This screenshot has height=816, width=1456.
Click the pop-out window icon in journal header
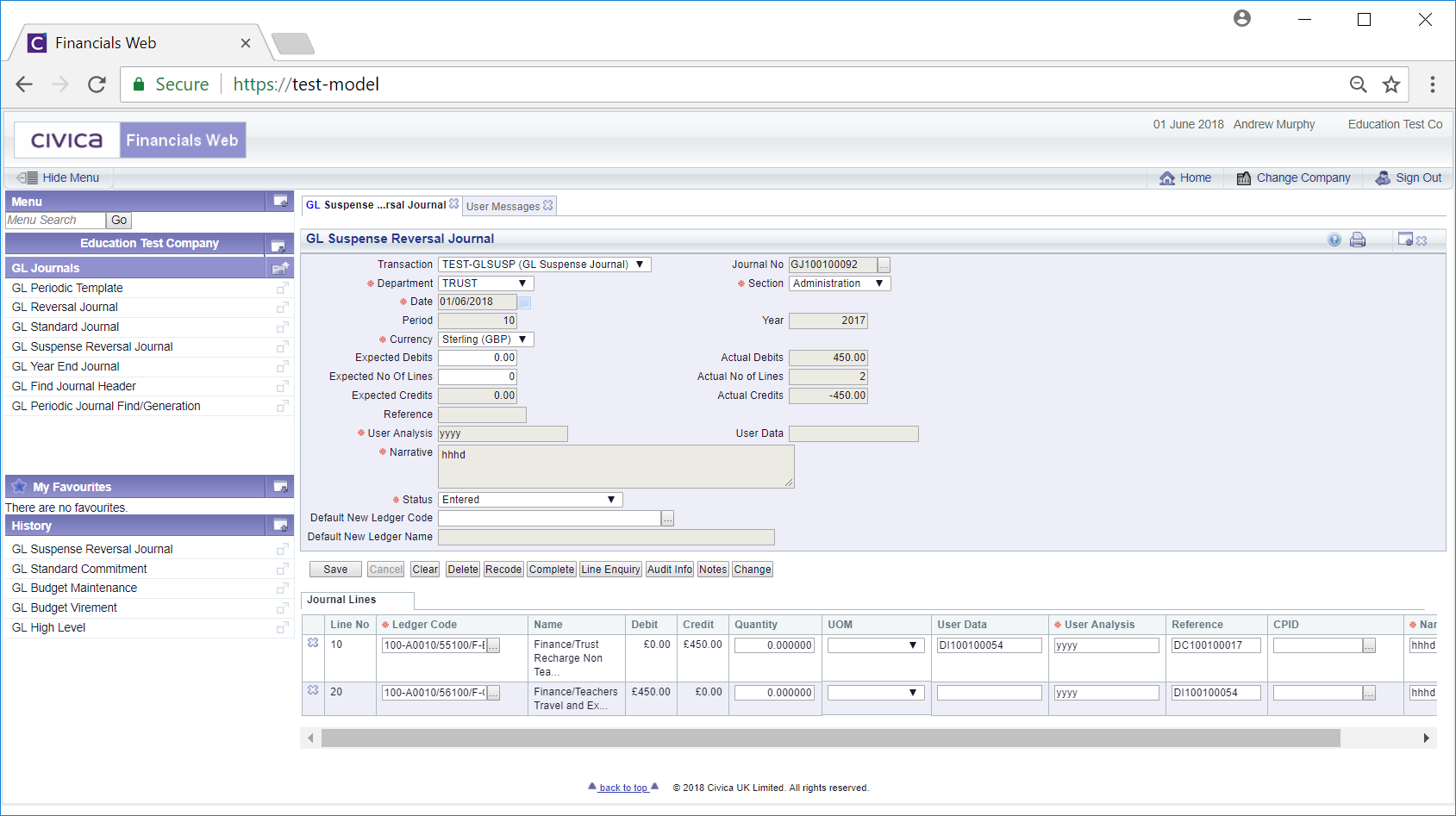coord(1406,240)
